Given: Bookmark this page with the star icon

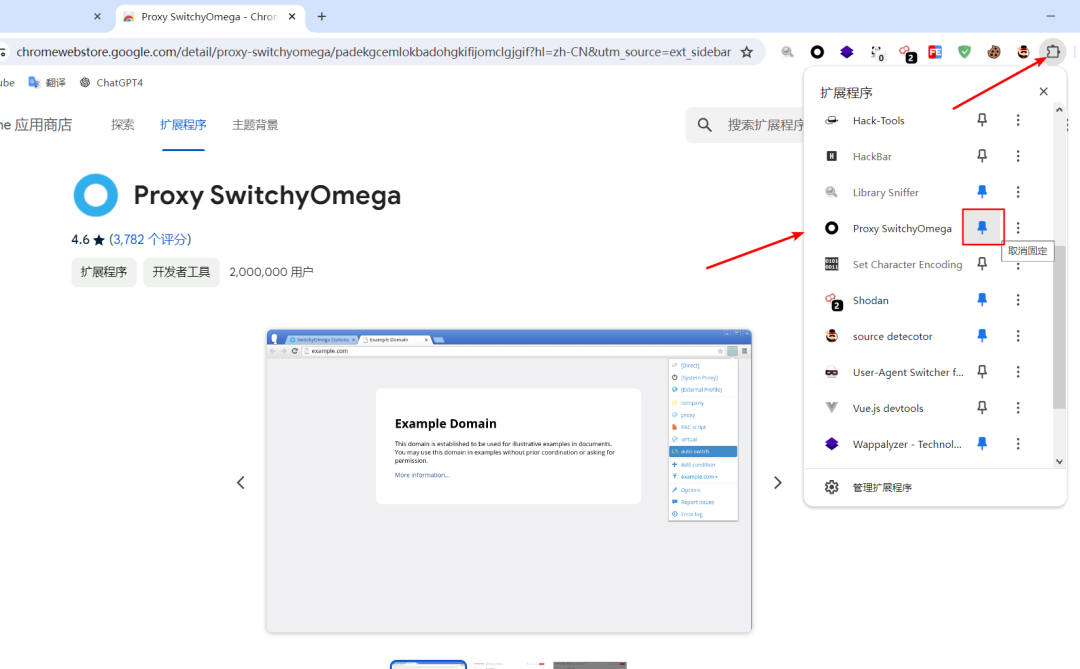Looking at the screenshot, I should 747,52.
